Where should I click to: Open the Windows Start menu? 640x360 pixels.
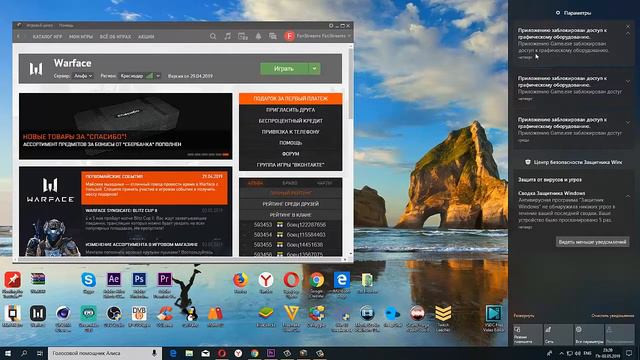coord(7,353)
